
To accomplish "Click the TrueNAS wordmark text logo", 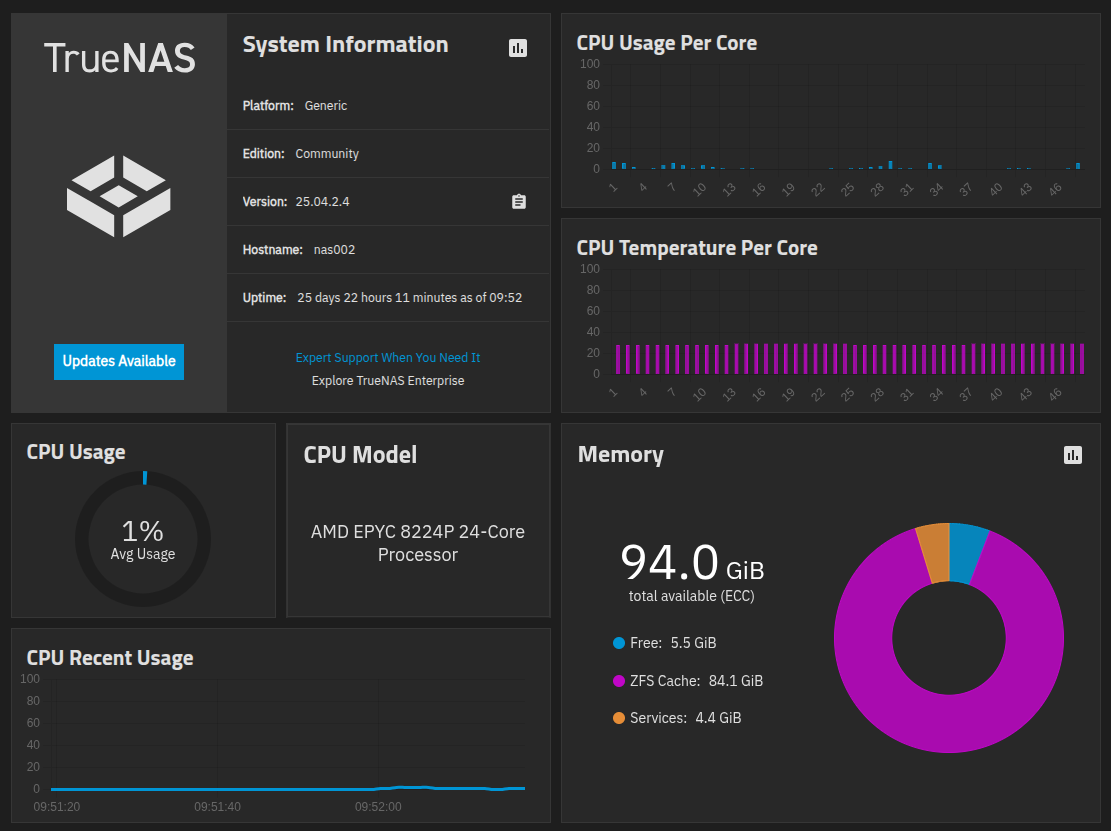I will [119, 58].
